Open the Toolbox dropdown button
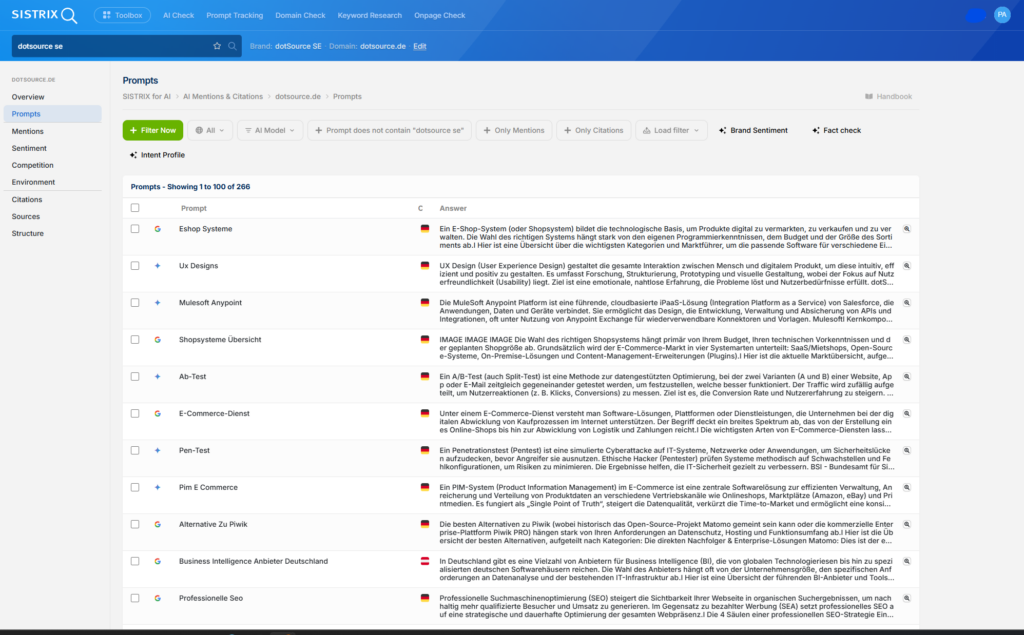This screenshot has height=635, width=1024. 122,15
